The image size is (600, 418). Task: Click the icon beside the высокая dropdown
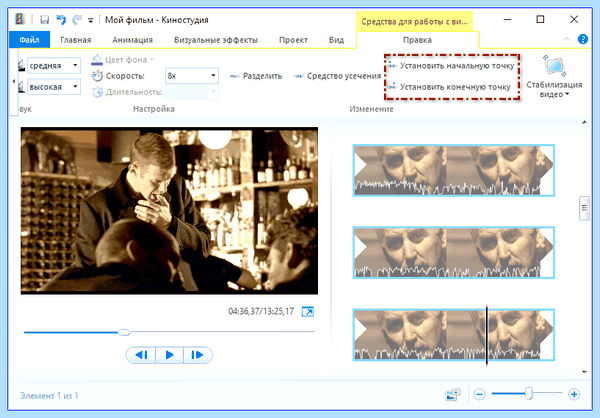[x=21, y=87]
